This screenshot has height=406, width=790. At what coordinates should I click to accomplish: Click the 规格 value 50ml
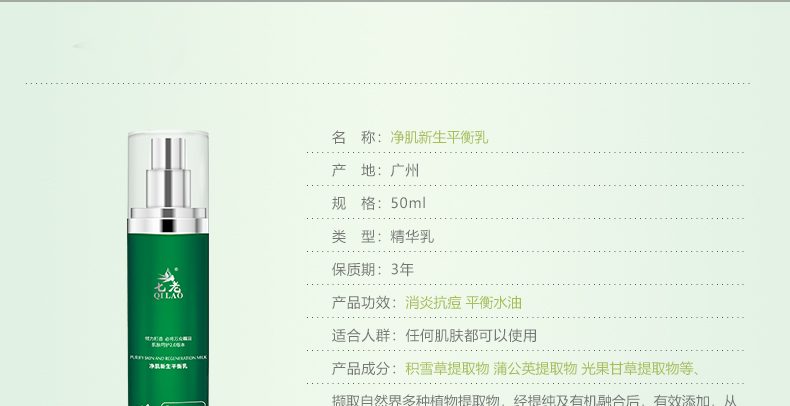tap(408, 204)
